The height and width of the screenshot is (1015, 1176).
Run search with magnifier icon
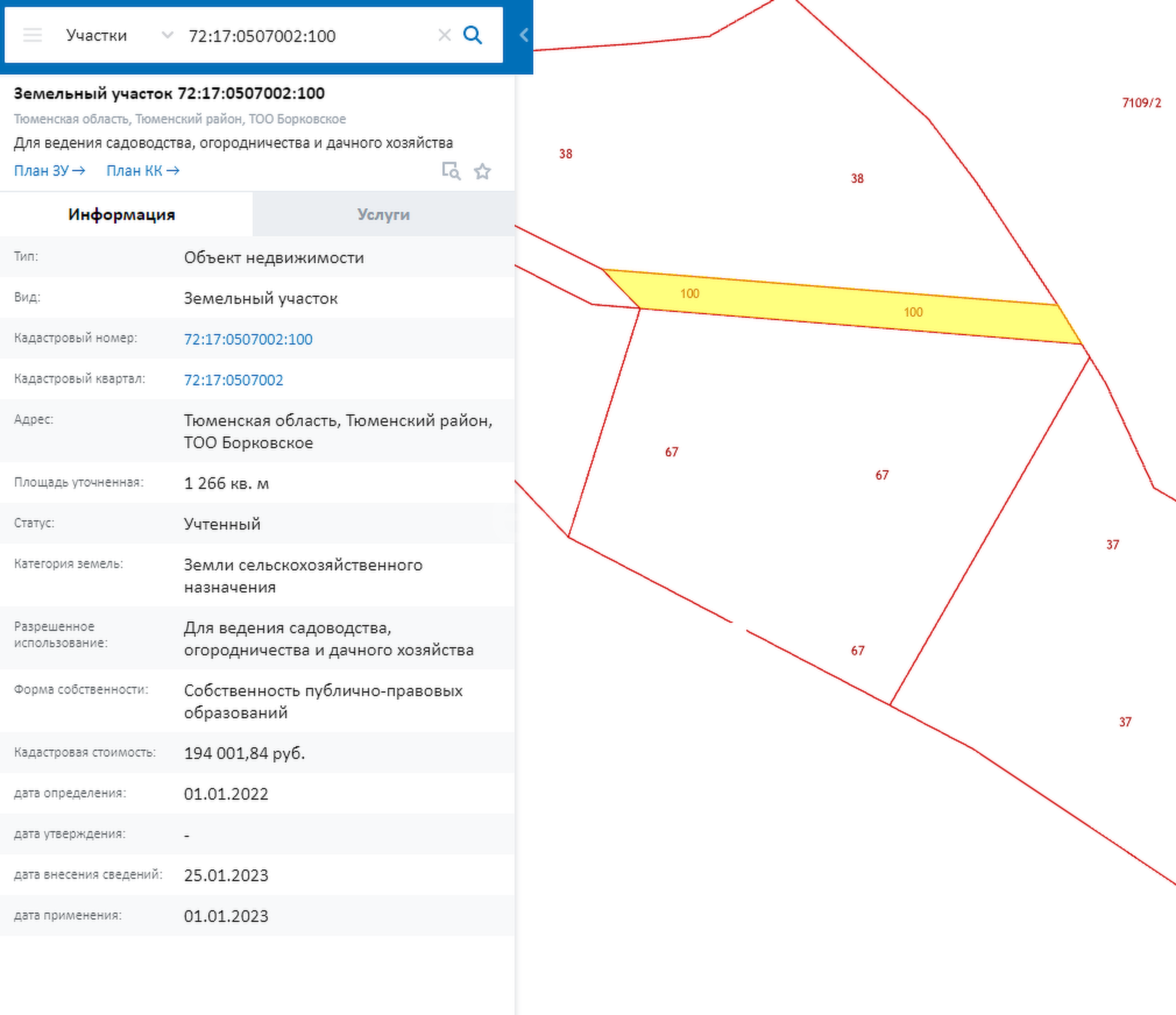click(473, 35)
